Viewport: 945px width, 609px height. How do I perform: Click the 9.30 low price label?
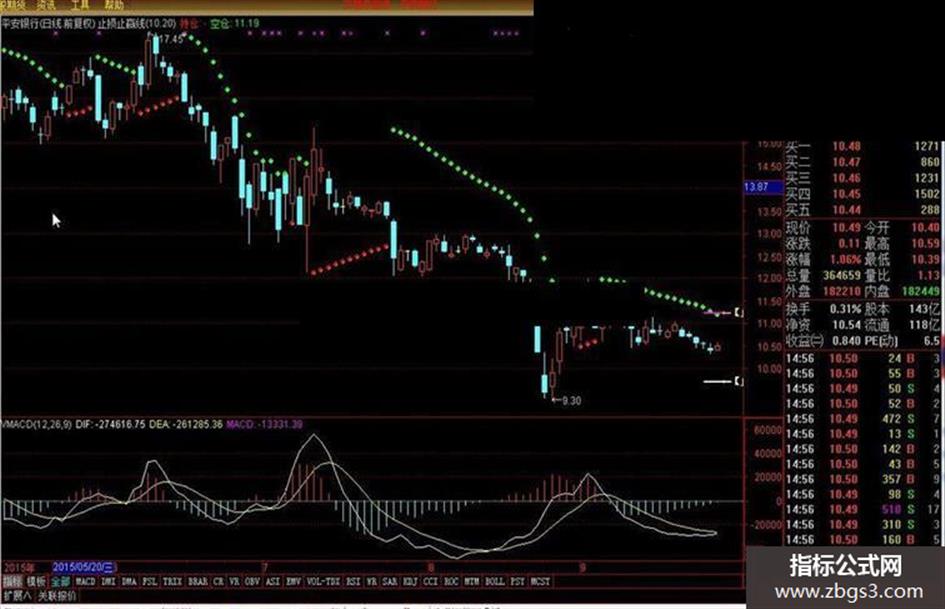(571, 400)
